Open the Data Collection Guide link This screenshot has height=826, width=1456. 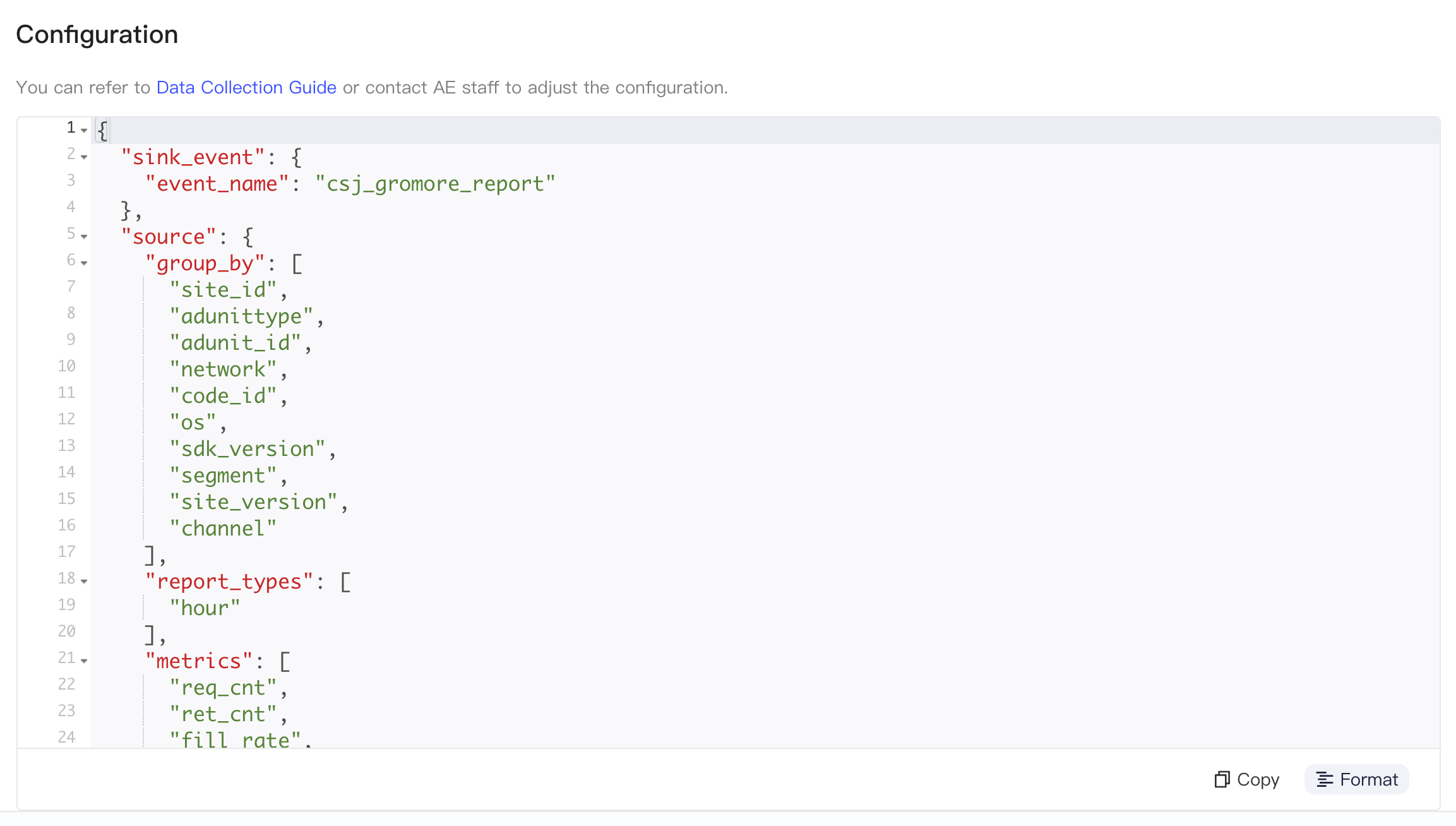pos(246,87)
